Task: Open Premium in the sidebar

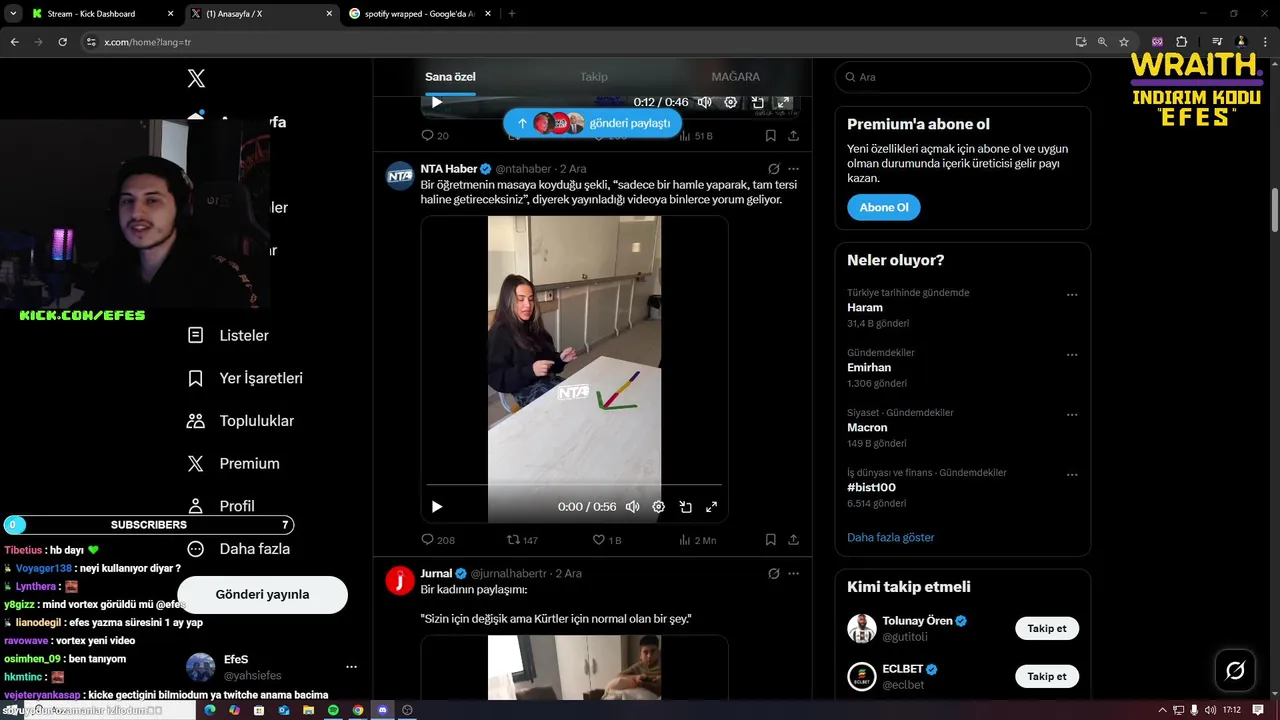Action: point(233,464)
